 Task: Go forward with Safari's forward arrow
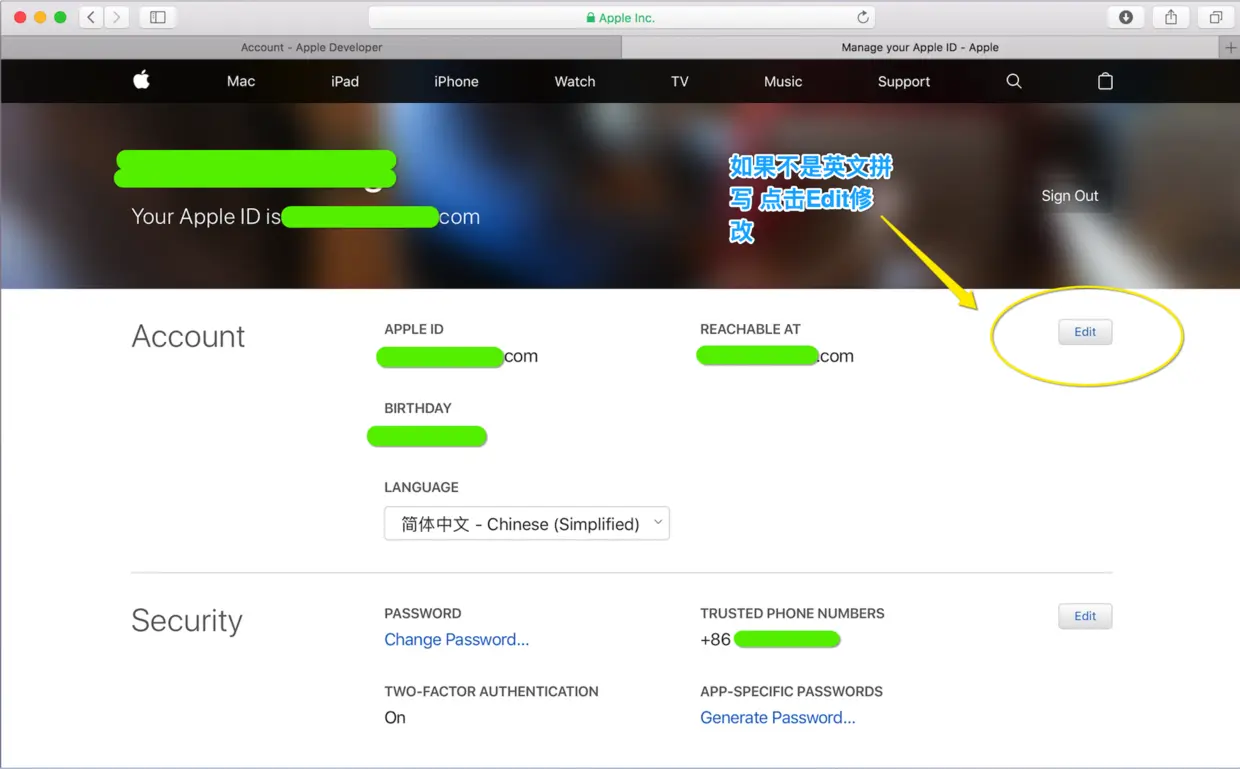[x=117, y=17]
